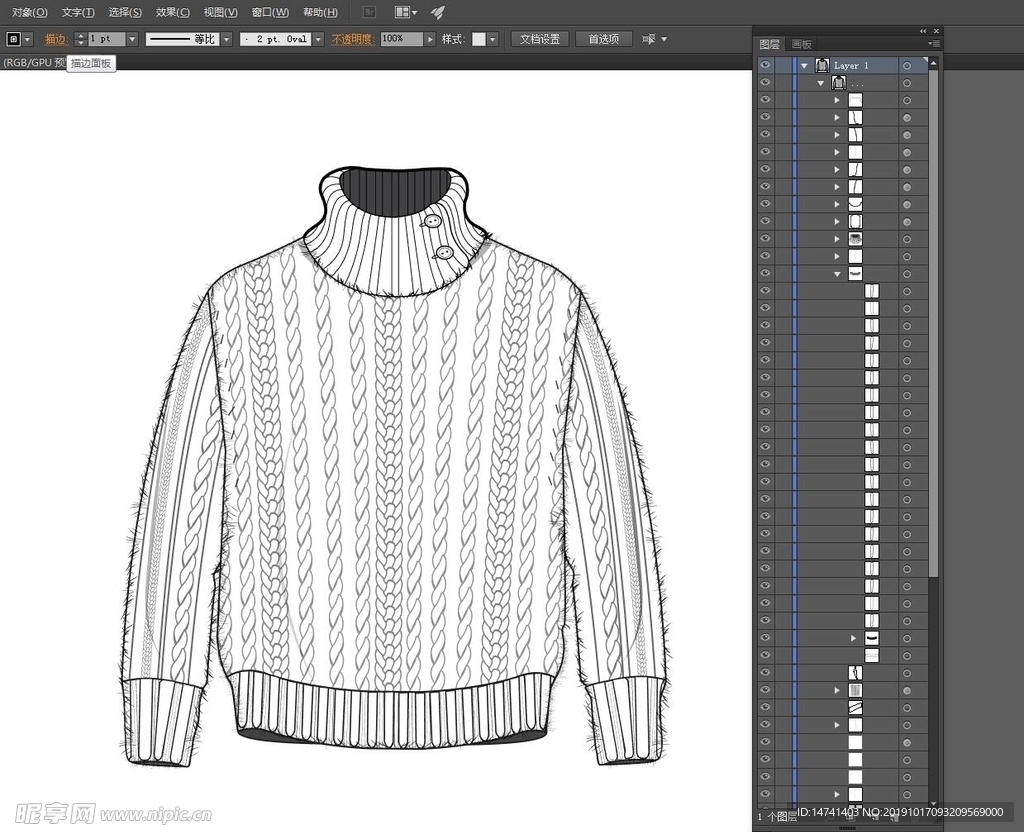Click the 文档设置 button
This screenshot has height=832, width=1024.
[x=540, y=39]
